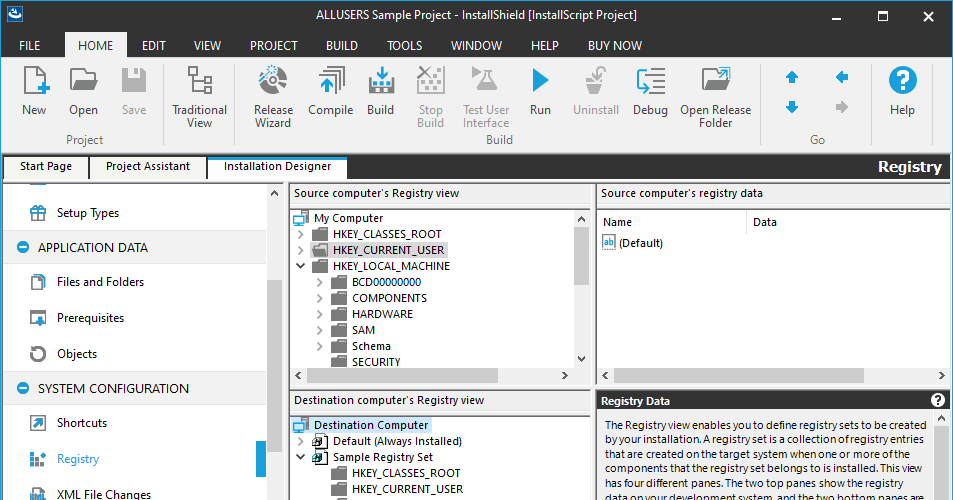This screenshot has width=953, height=500.
Task: Collapse HKEY_LOCAL_MACHINE in source registry view
Action: pyautogui.click(x=301, y=265)
